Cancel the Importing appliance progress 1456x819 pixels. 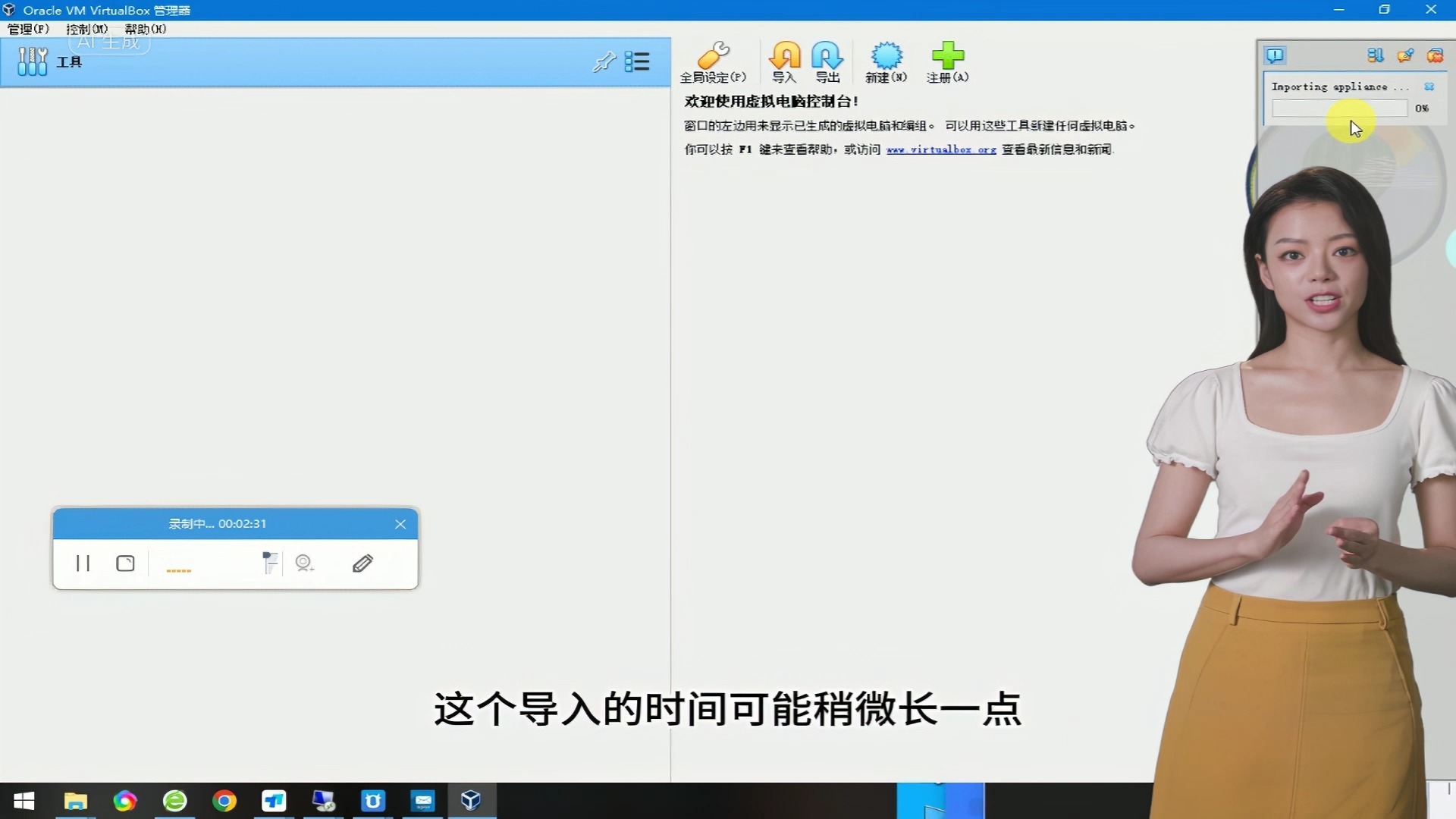1429,86
